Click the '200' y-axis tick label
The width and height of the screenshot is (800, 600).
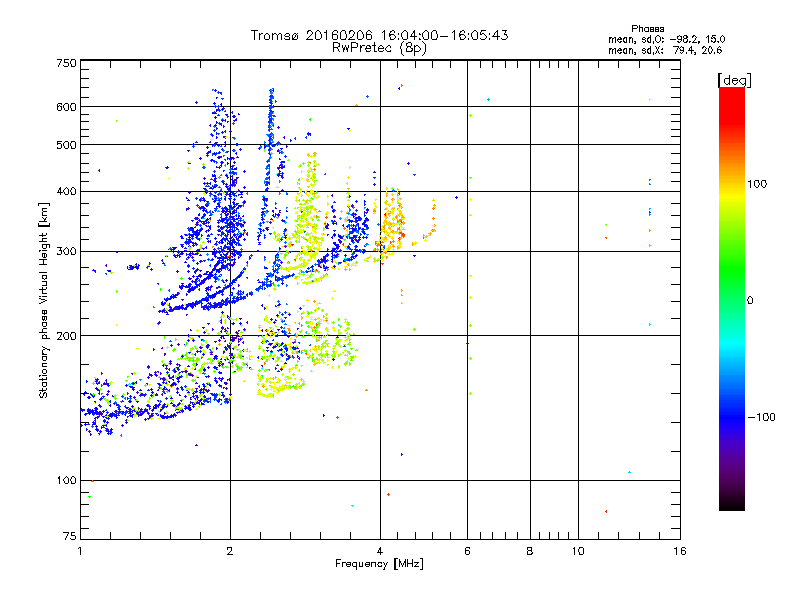tap(66, 336)
